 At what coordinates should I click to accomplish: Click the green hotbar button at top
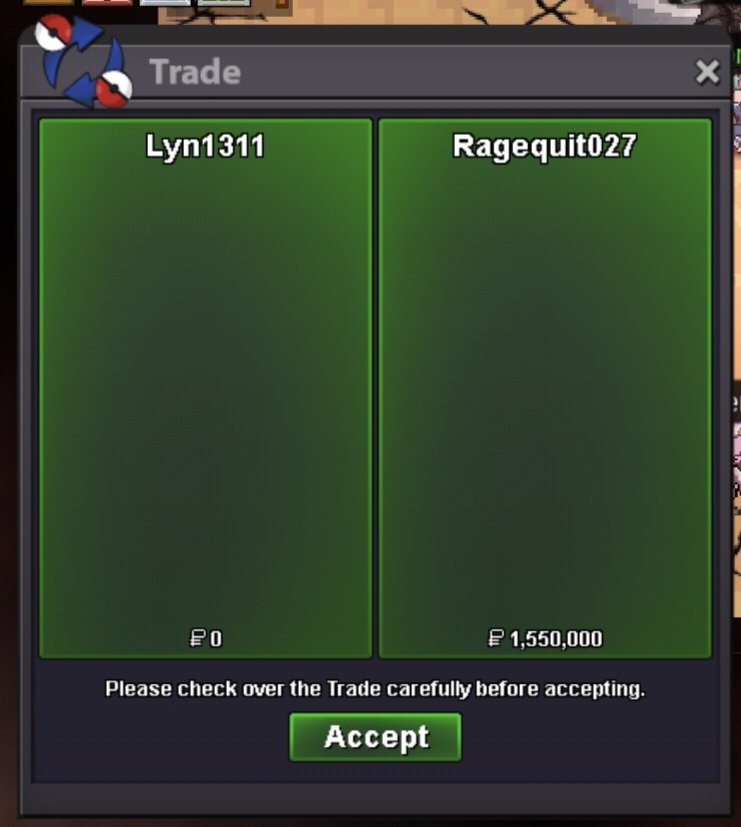point(223,2)
